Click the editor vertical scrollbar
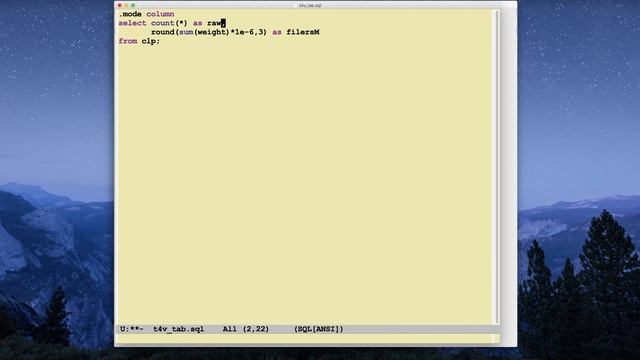Screen dimensions: 640x360 [x=497, y=167]
